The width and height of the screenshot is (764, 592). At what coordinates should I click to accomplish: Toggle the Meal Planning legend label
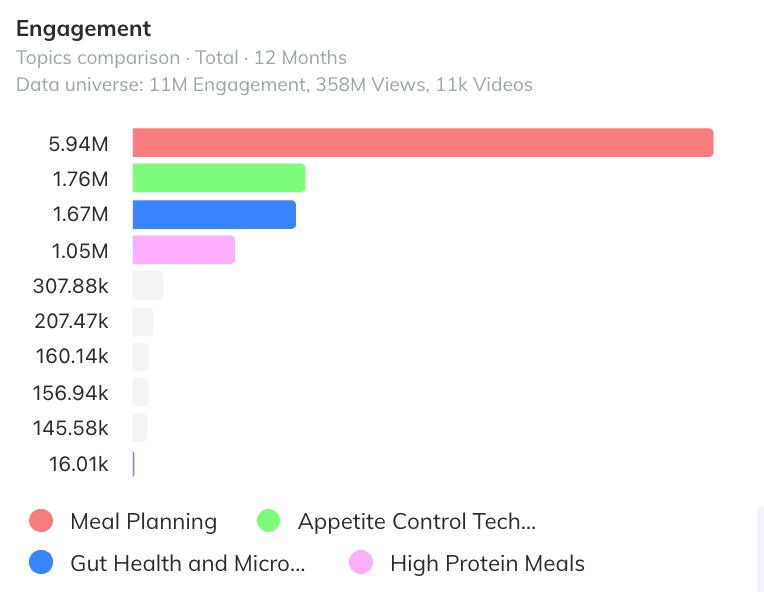pyautogui.click(x=144, y=521)
